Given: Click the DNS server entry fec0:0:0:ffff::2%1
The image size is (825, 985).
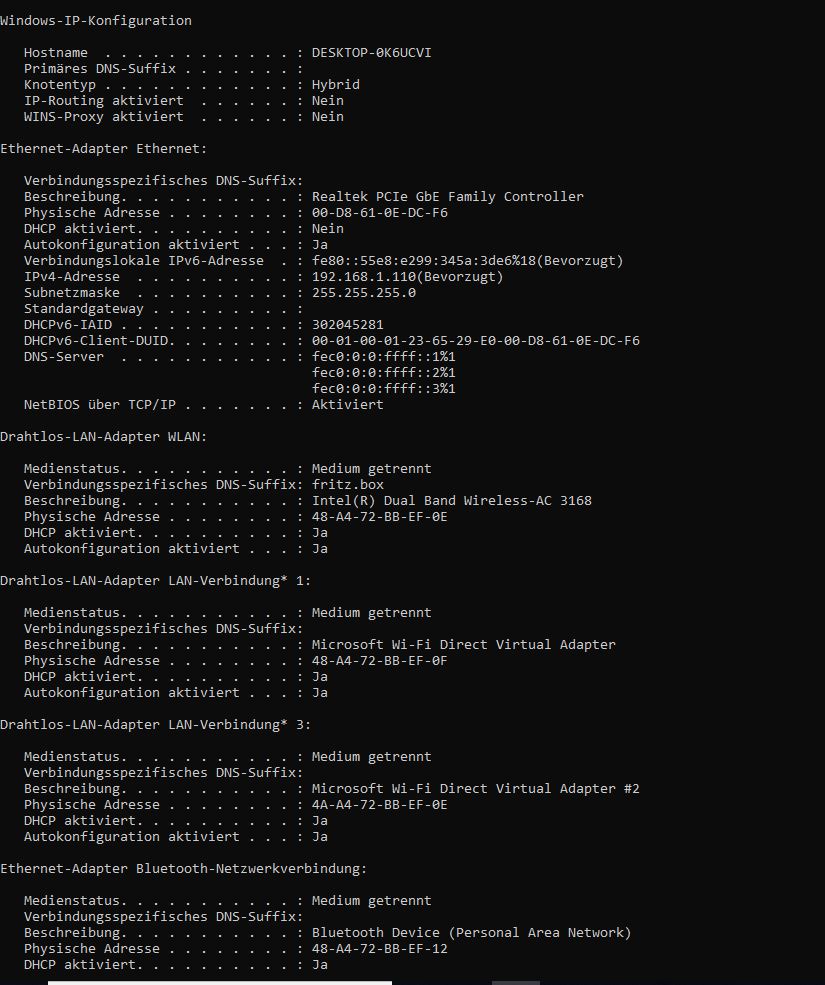Looking at the screenshot, I should tap(383, 373).
